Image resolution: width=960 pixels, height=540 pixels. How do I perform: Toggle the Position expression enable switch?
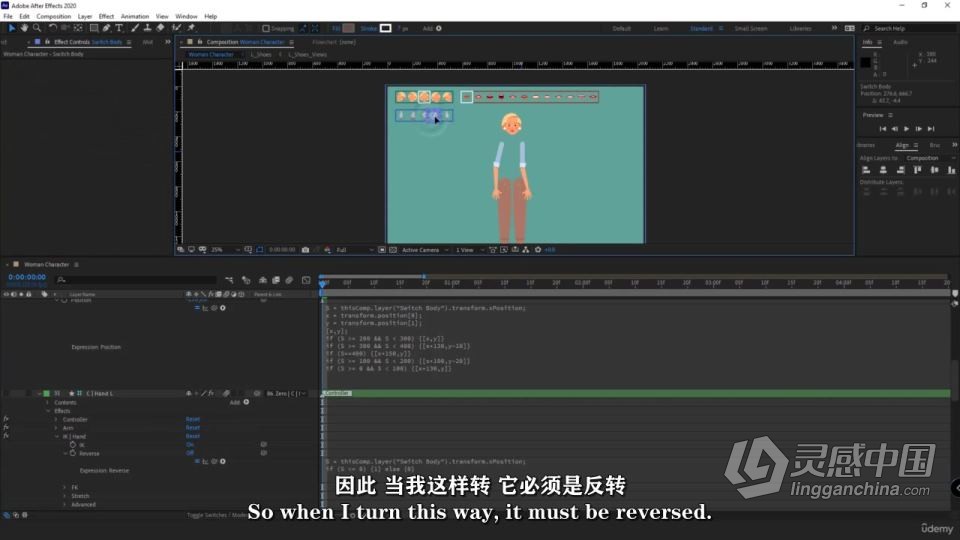coord(197,308)
